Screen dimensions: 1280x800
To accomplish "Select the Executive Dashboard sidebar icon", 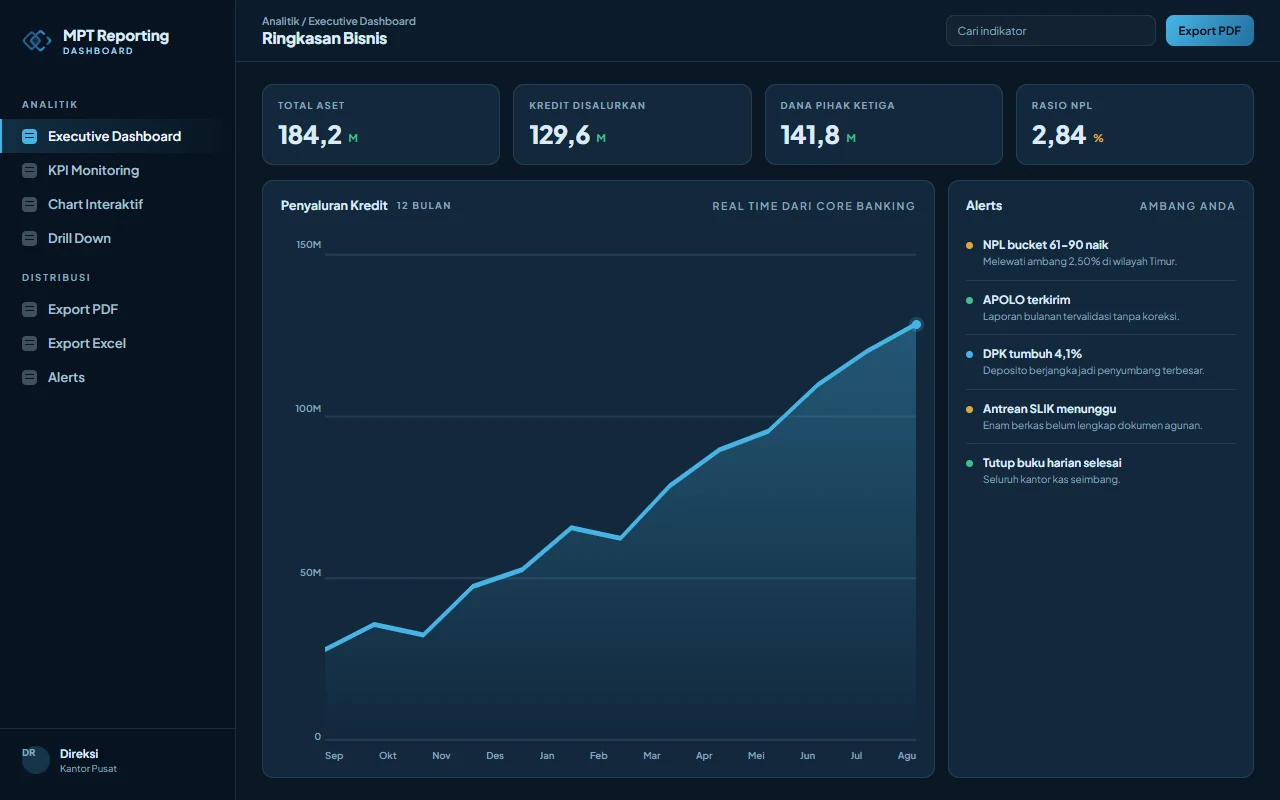I will (29, 136).
